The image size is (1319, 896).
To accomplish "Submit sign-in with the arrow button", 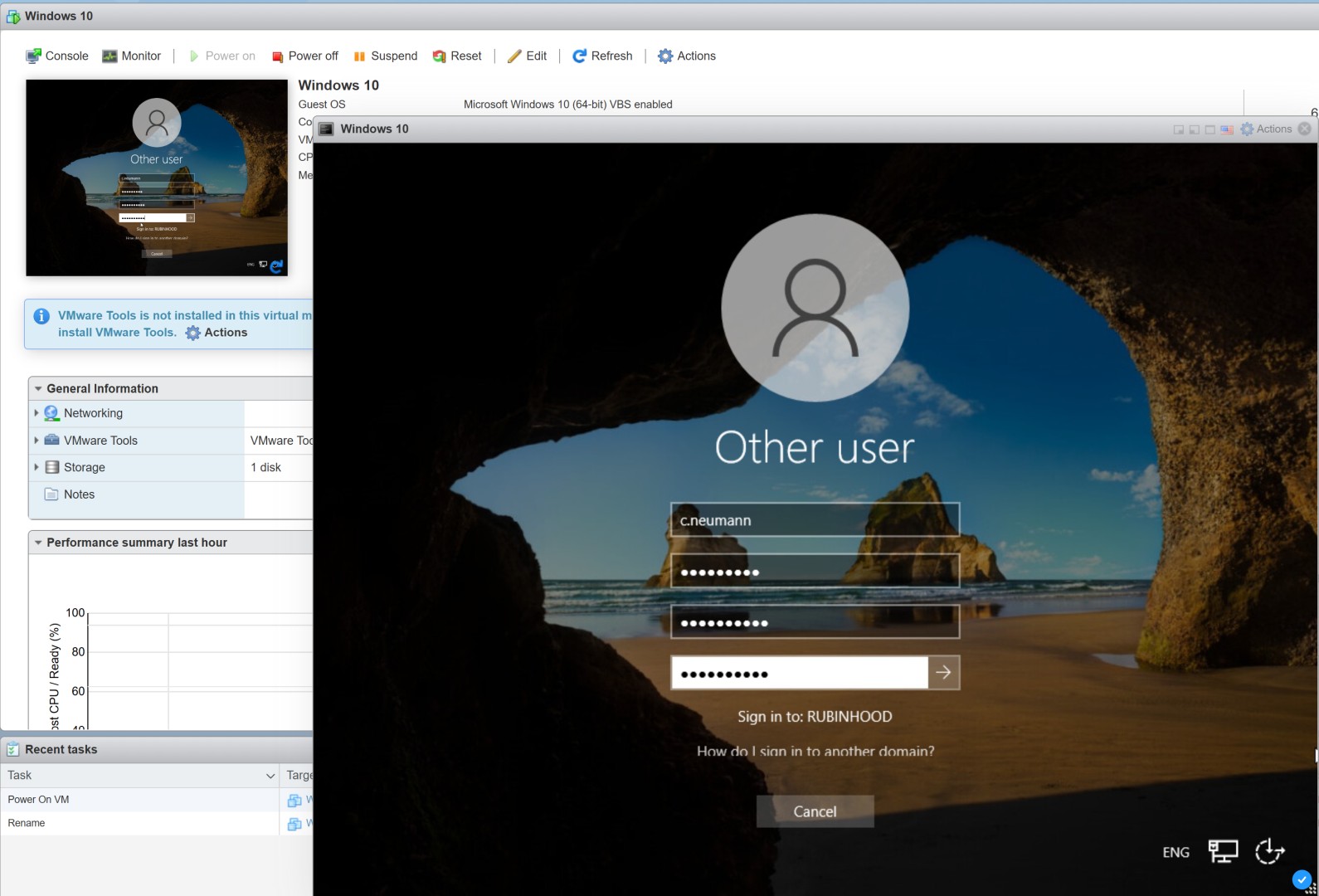I will coord(944,673).
